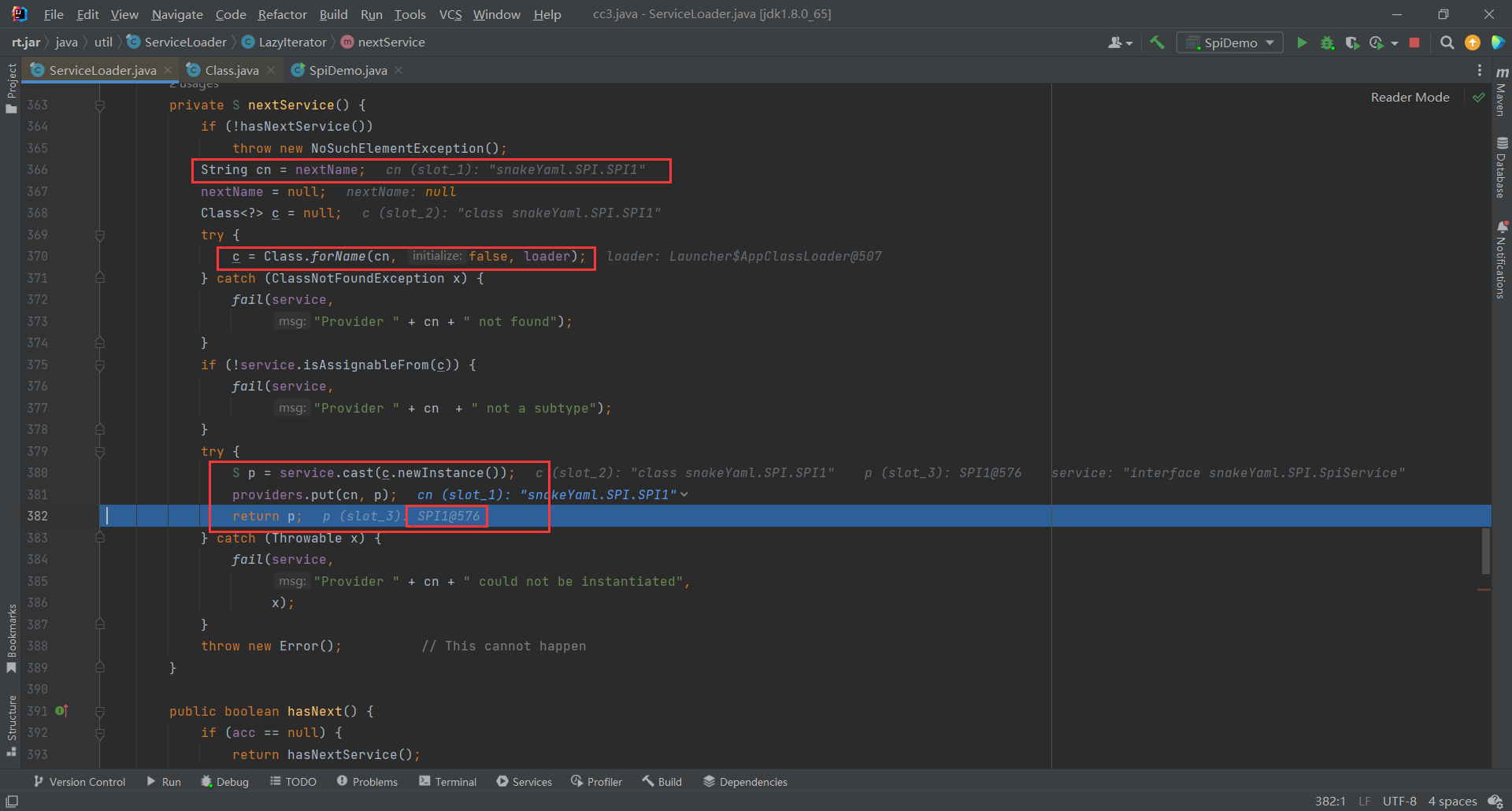Expand the inline debug value chevron at line 381
Image resolution: width=1512 pixels, height=811 pixels.
coord(684,494)
